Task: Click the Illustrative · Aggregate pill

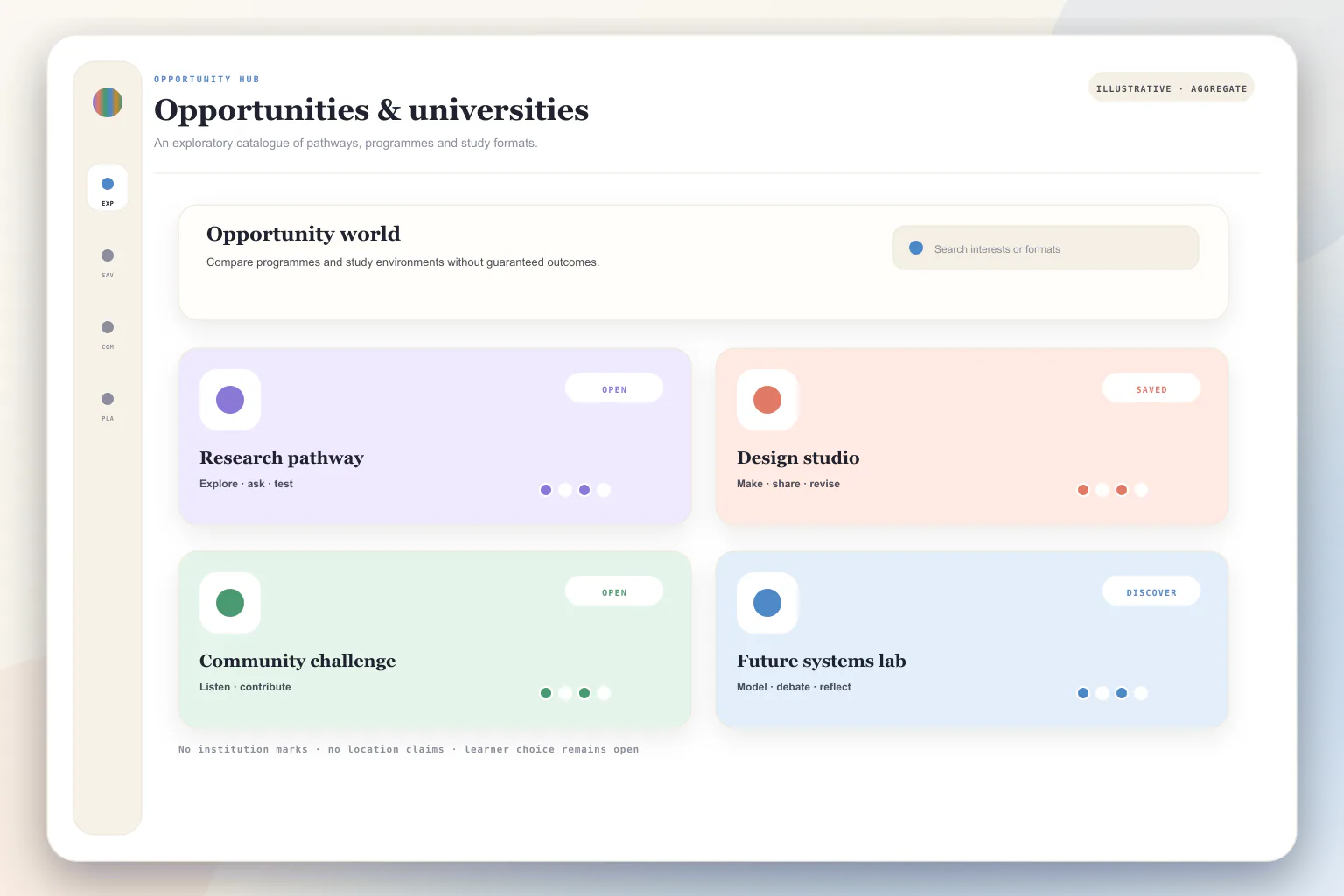Action: (x=1172, y=87)
